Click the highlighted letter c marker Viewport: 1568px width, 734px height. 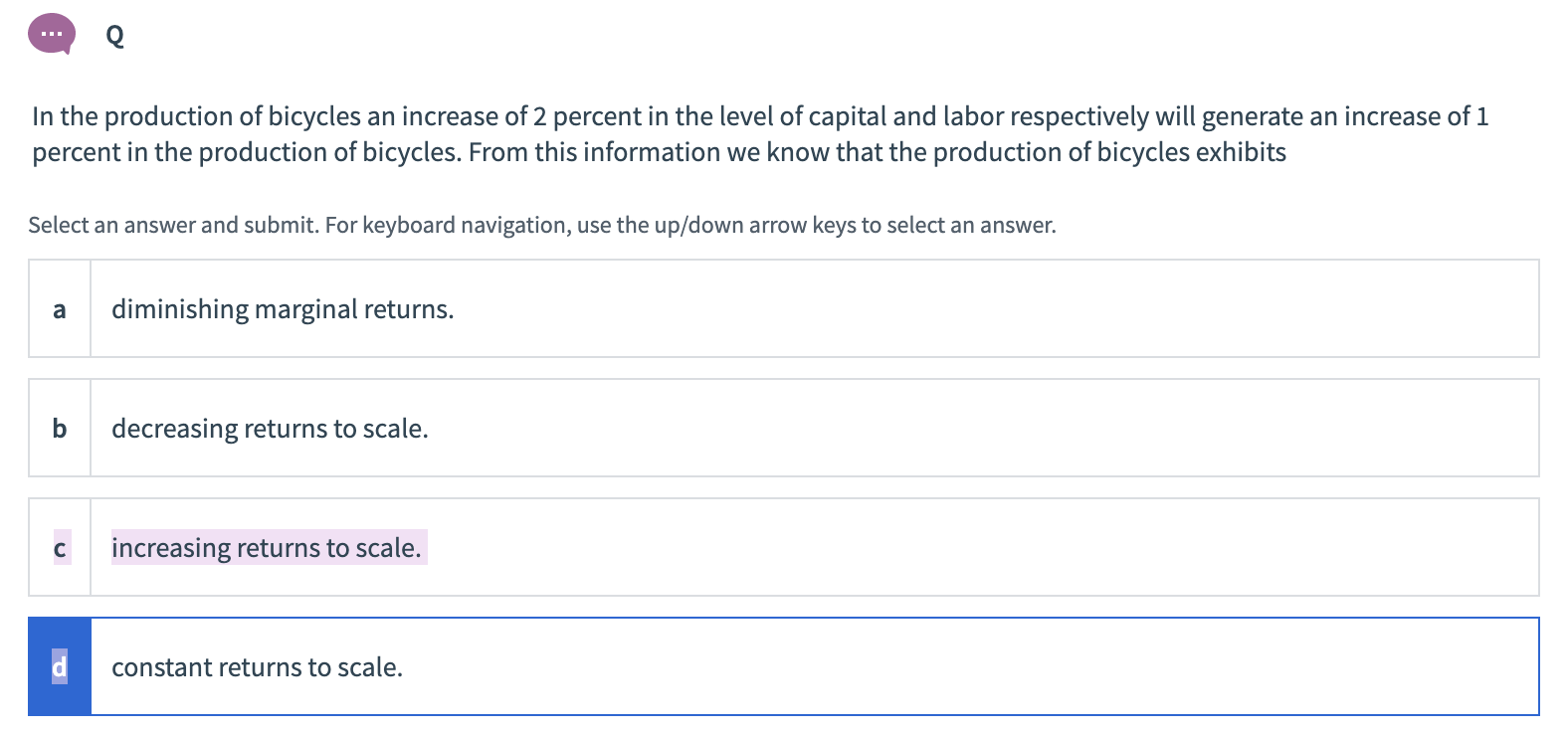point(60,548)
